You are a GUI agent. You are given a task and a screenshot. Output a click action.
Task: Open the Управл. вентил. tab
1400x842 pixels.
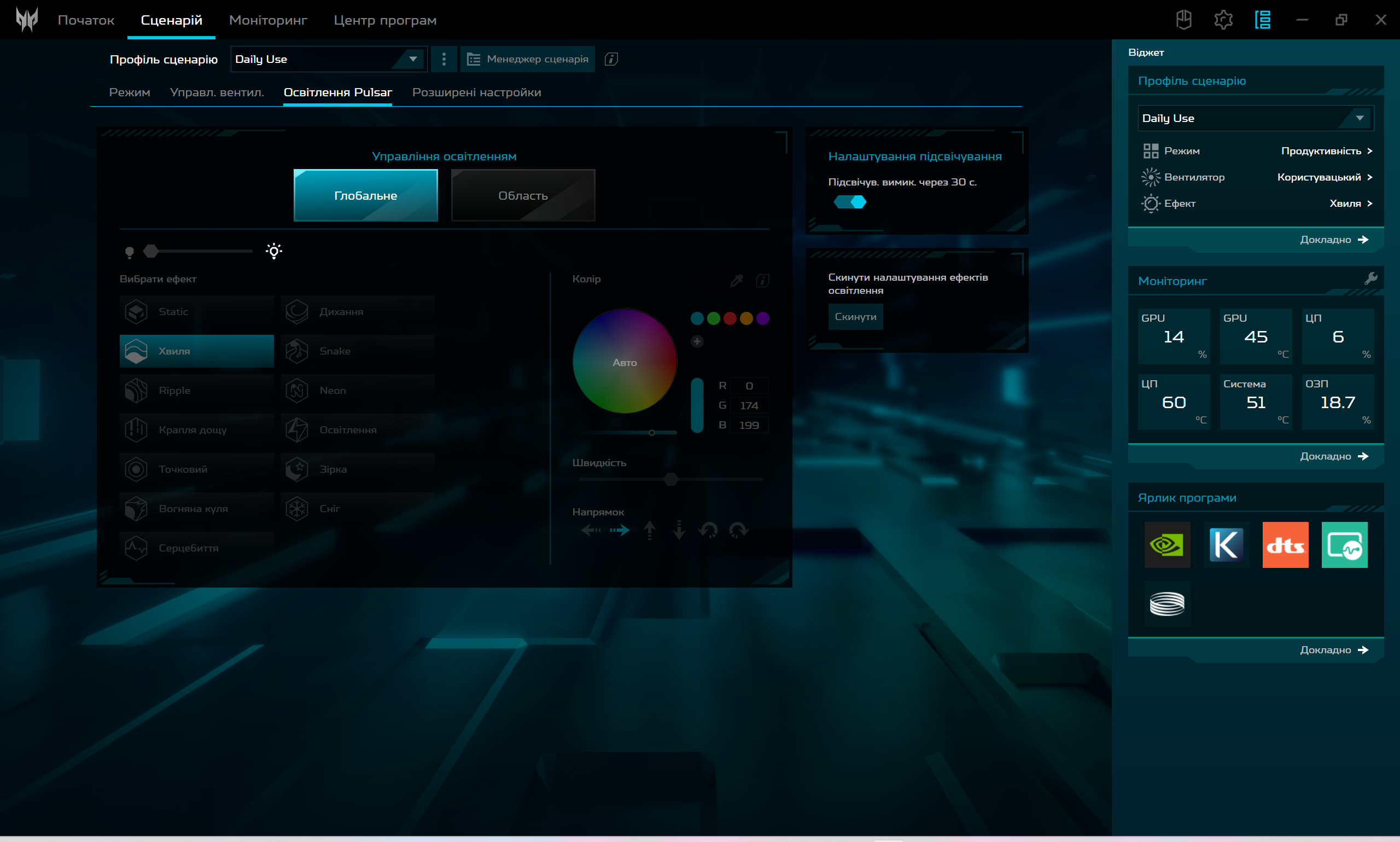click(217, 92)
